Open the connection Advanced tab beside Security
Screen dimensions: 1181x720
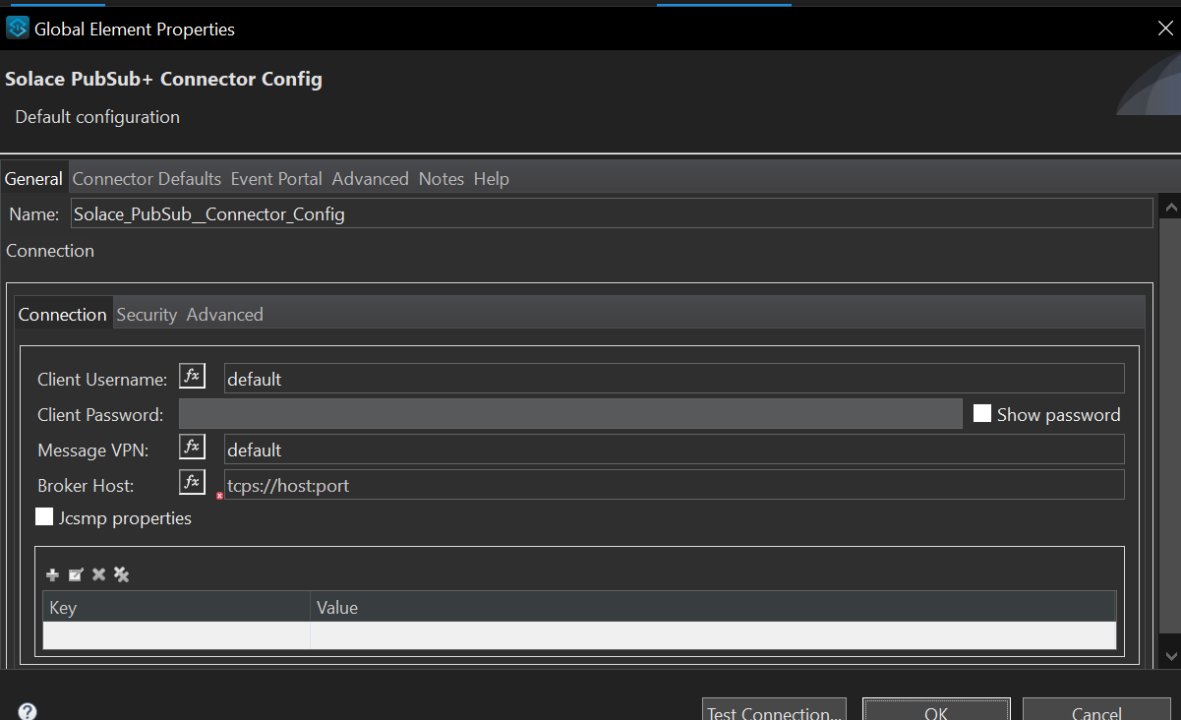coord(224,314)
